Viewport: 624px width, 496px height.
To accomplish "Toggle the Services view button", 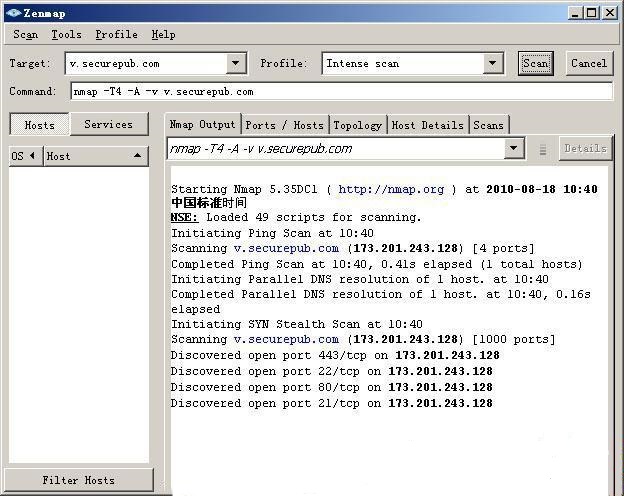I will [x=108, y=125].
